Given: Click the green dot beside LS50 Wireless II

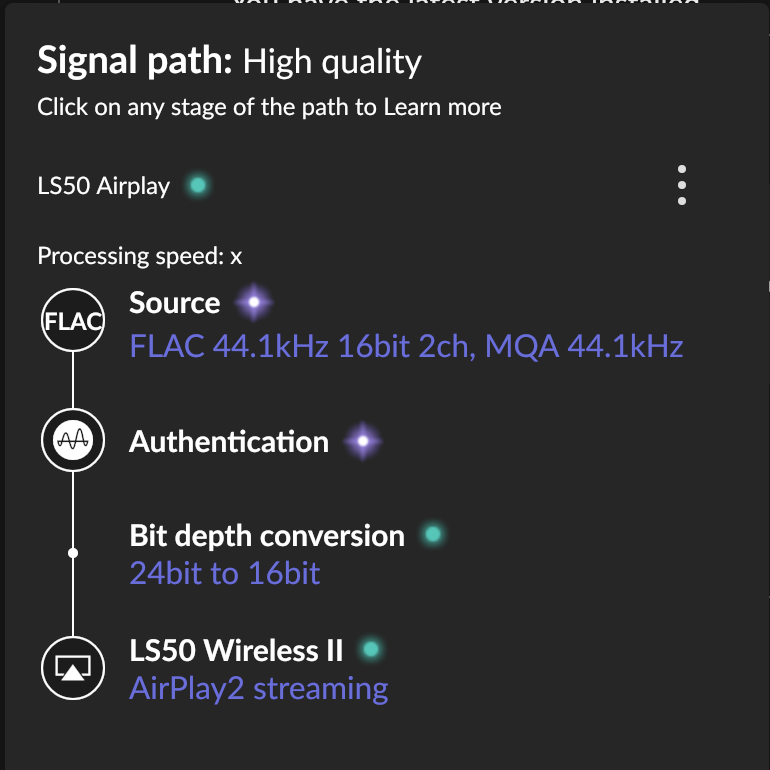Looking at the screenshot, I should [x=371, y=649].
